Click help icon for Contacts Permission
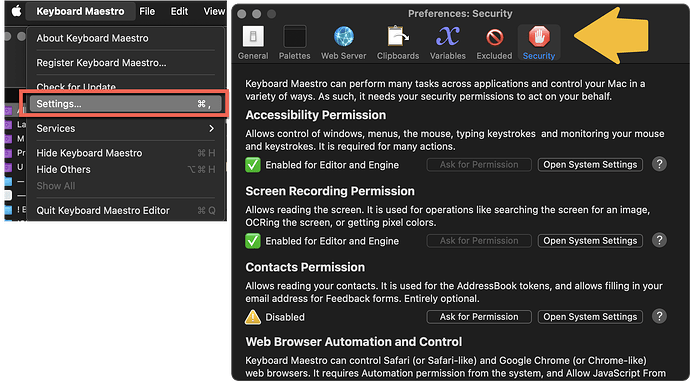 coord(659,316)
